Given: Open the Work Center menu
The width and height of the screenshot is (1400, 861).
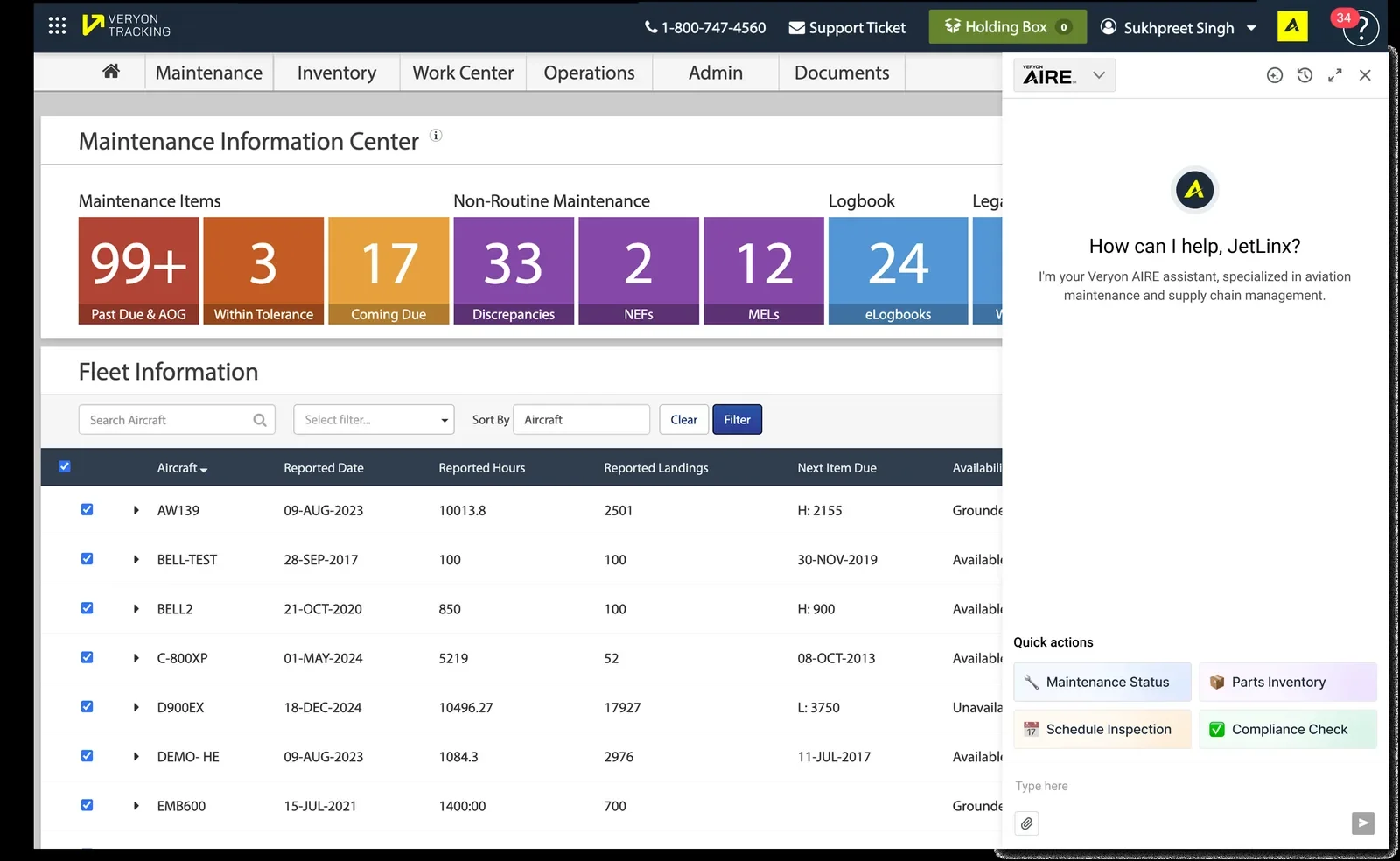Looking at the screenshot, I should coord(463,73).
